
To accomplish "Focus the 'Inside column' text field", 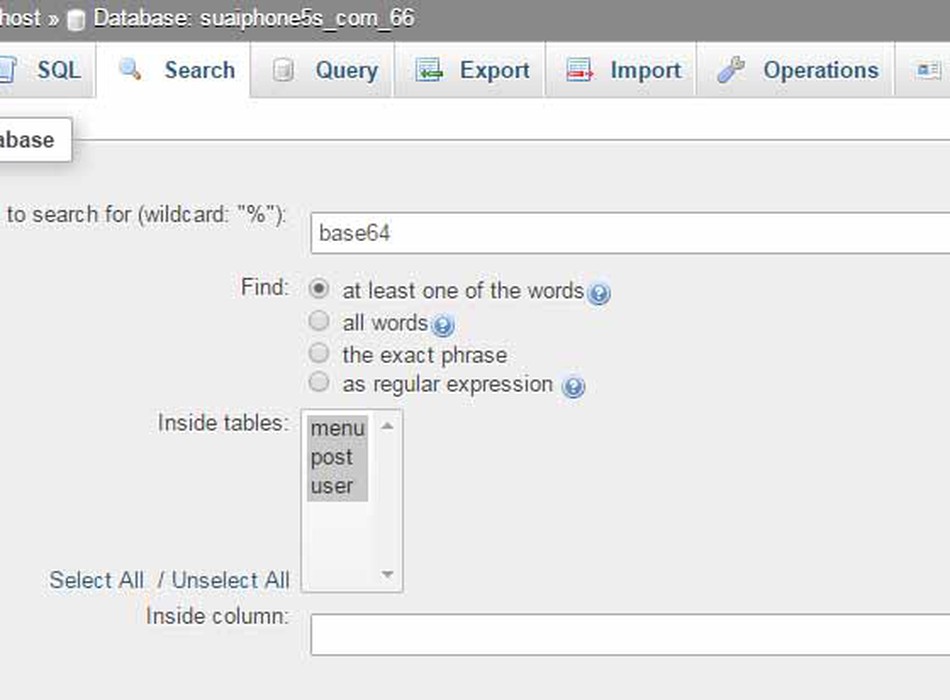I will (x=630, y=634).
